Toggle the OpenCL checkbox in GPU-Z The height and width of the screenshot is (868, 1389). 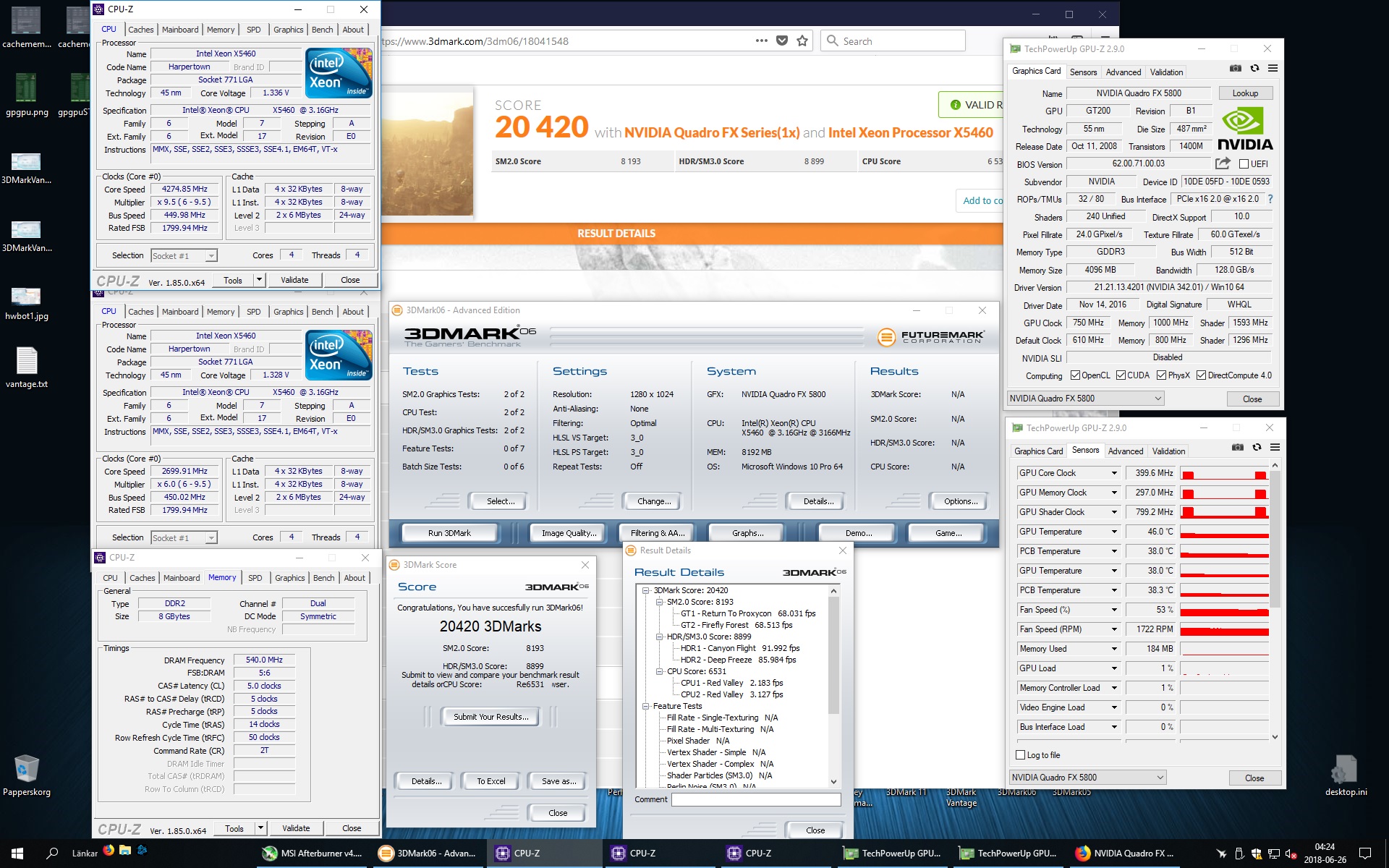[x=1075, y=375]
